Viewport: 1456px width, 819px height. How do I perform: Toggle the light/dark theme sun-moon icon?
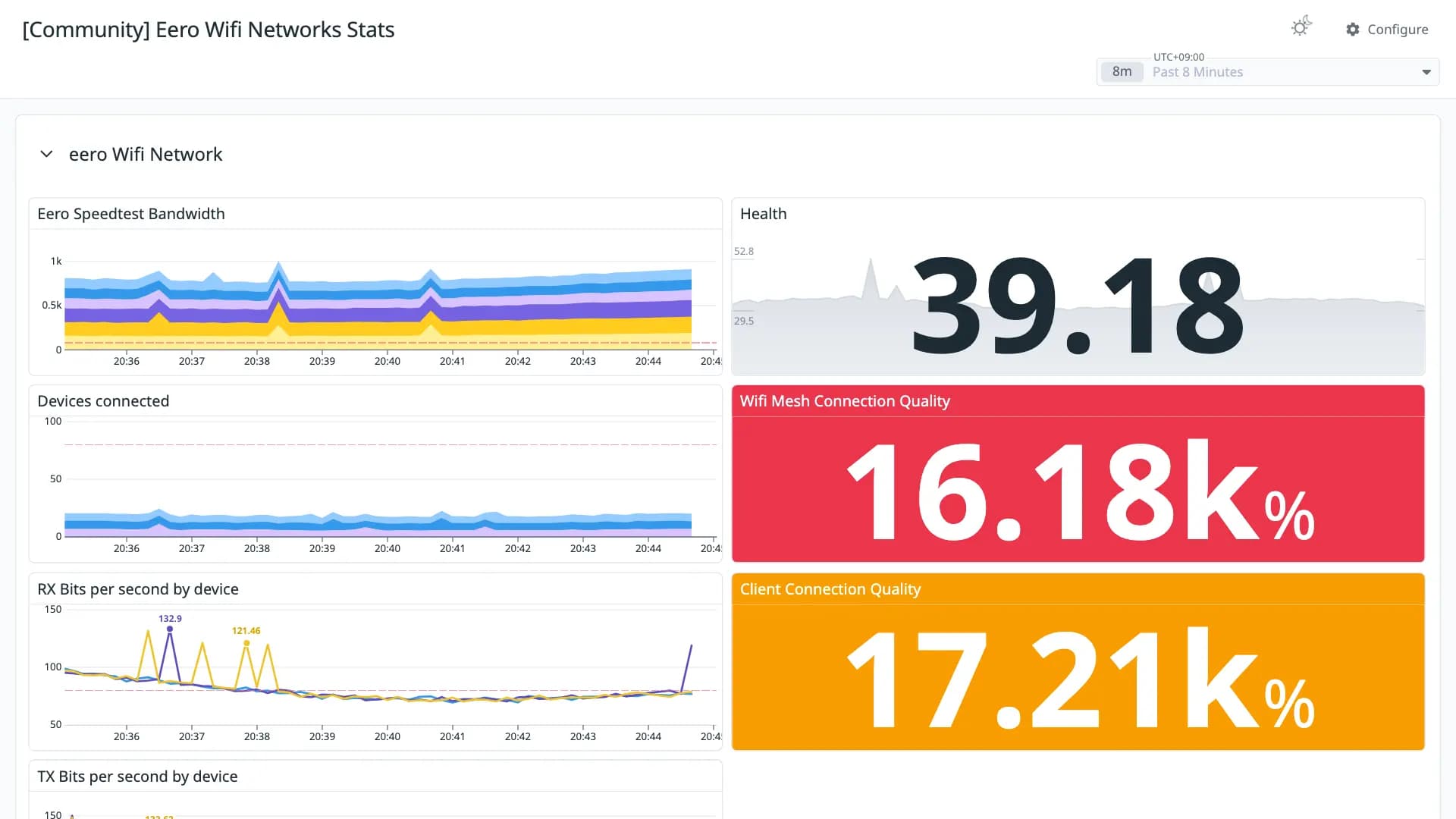pyautogui.click(x=1301, y=27)
